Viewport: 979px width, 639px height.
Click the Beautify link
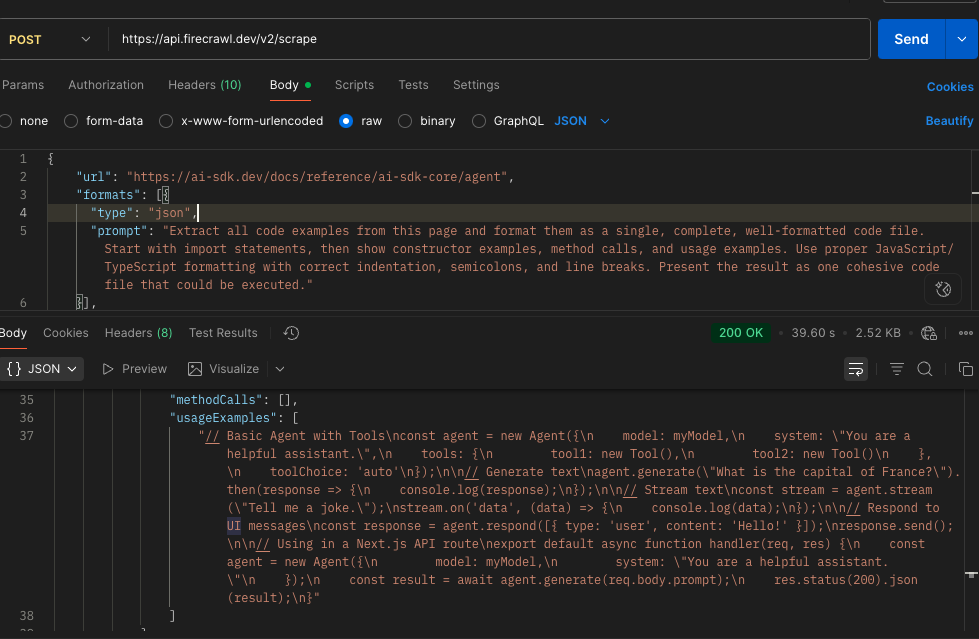tap(949, 121)
